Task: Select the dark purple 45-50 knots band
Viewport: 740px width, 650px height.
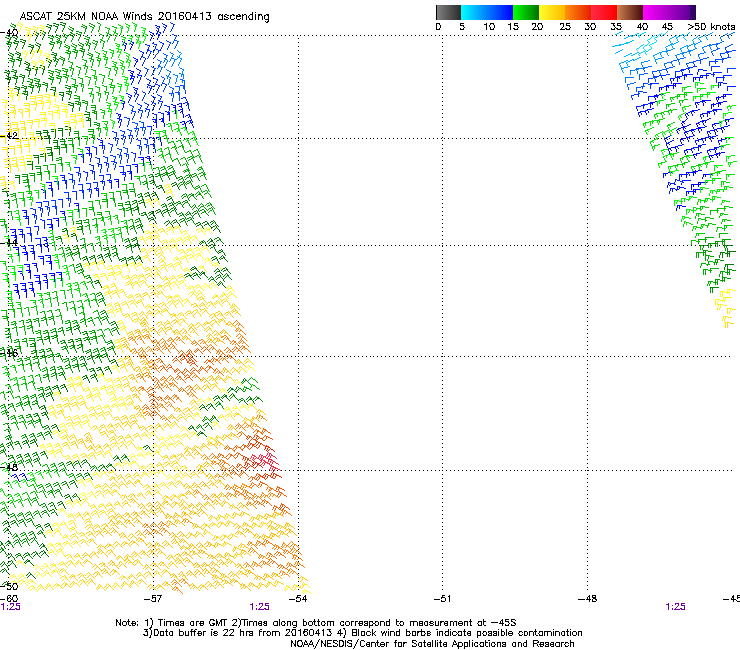Action: coord(682,12)
